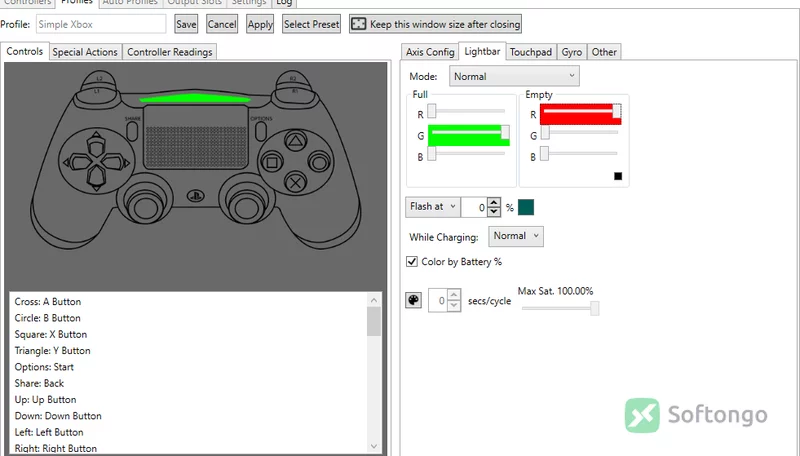Viewport: 800px width, 456px height.
Task: Click the Profile name field Simple Xbox
Action: click(x=101, y=24)
